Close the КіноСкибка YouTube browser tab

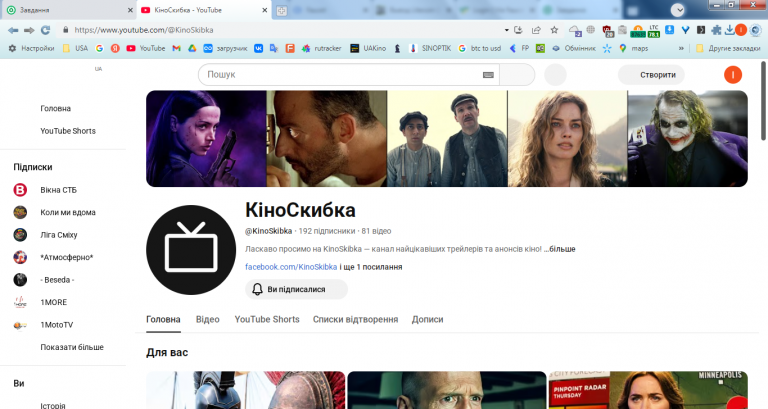265,10
